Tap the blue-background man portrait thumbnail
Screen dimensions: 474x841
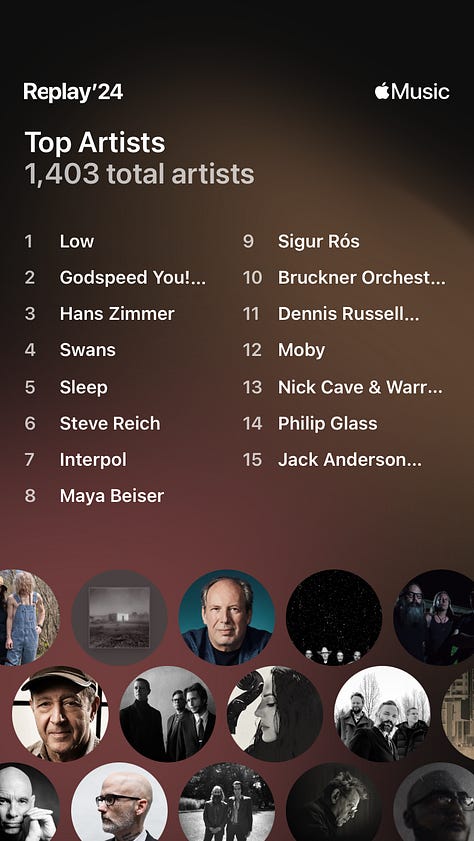227,617
